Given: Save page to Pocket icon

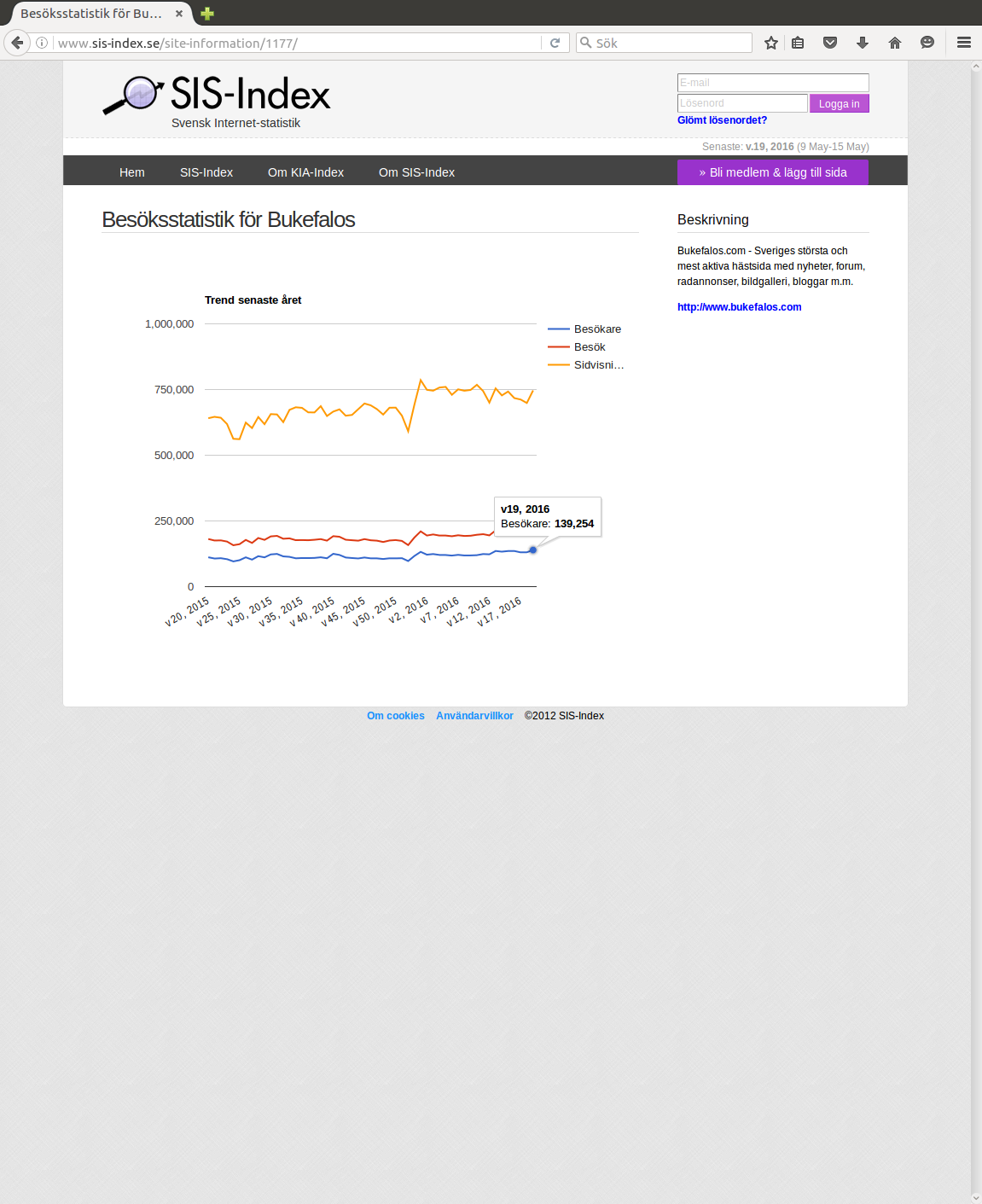Looking at the screenshot, I should (x=830, y=43).
